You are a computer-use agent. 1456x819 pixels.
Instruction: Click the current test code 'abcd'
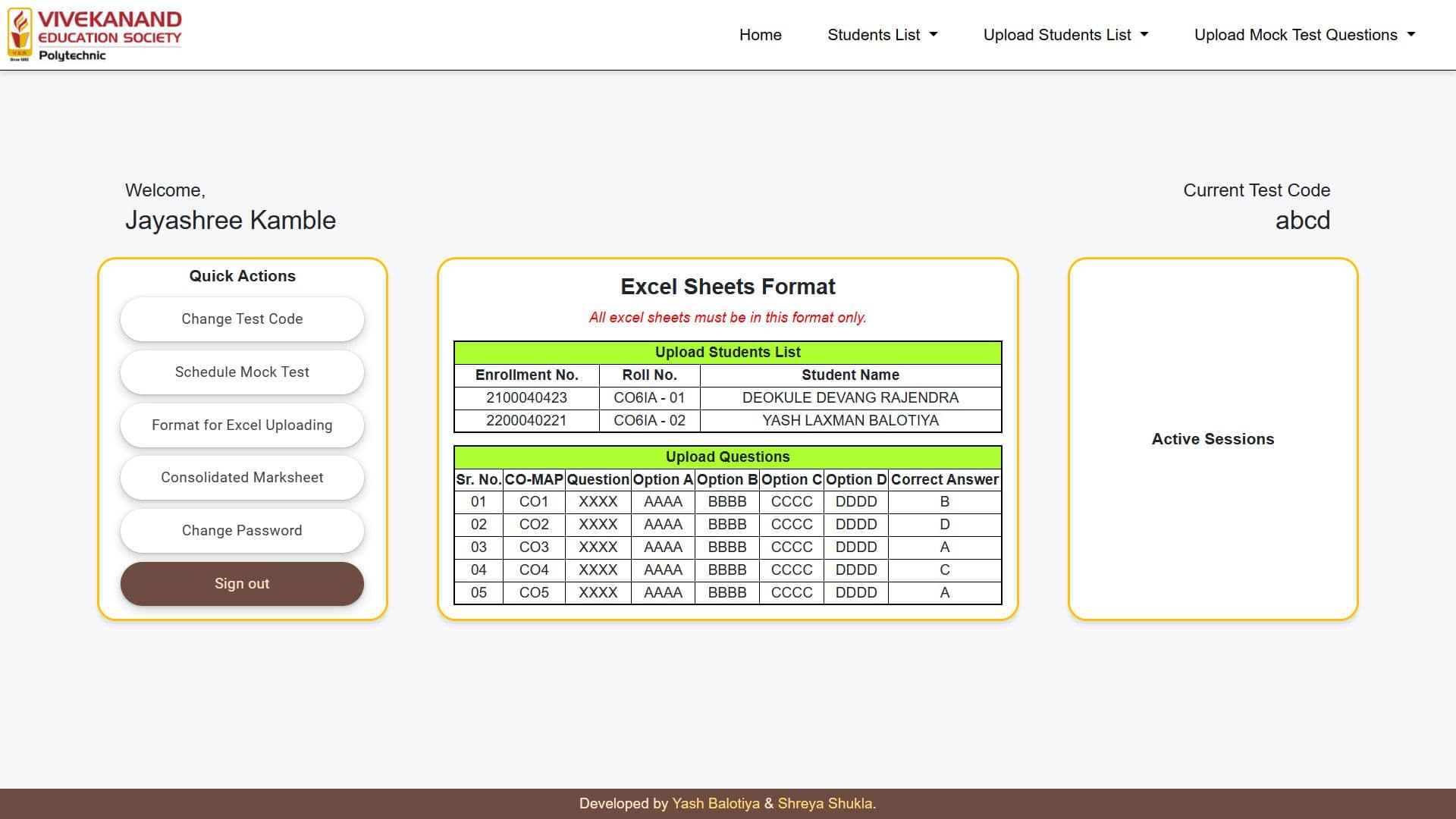point(1303,221)
